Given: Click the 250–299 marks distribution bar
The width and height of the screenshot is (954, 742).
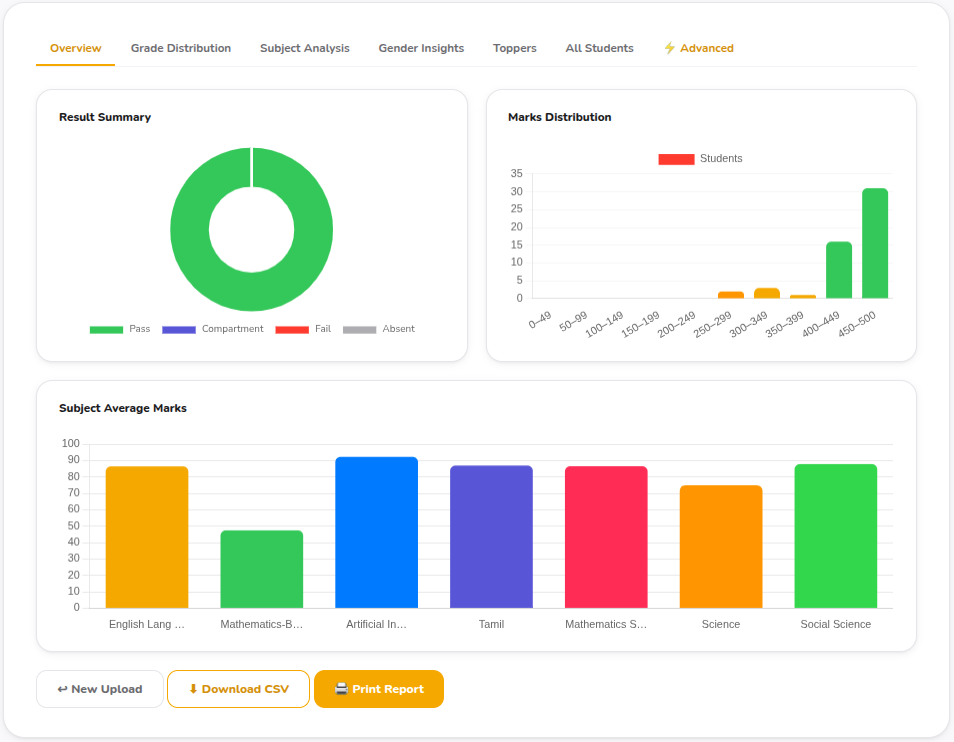Looking at the screenshot, I should pos(731,295).
